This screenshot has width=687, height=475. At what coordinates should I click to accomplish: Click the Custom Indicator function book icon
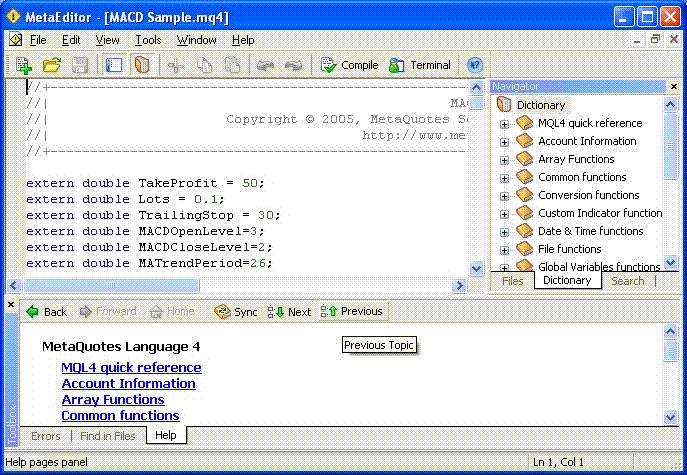pos(524,213)
